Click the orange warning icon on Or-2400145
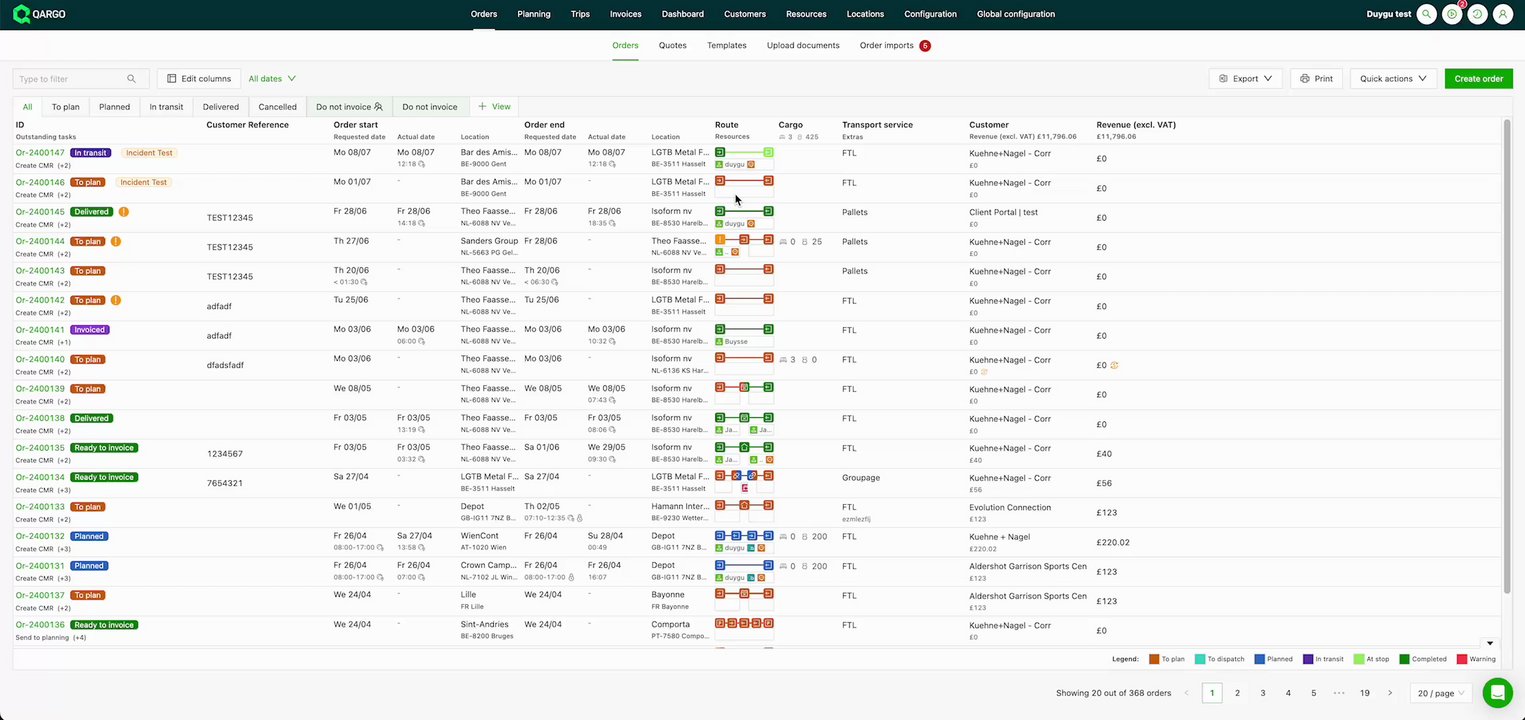Image resolution: width=1525 pixels, height=720 pixels. [124, 212]
